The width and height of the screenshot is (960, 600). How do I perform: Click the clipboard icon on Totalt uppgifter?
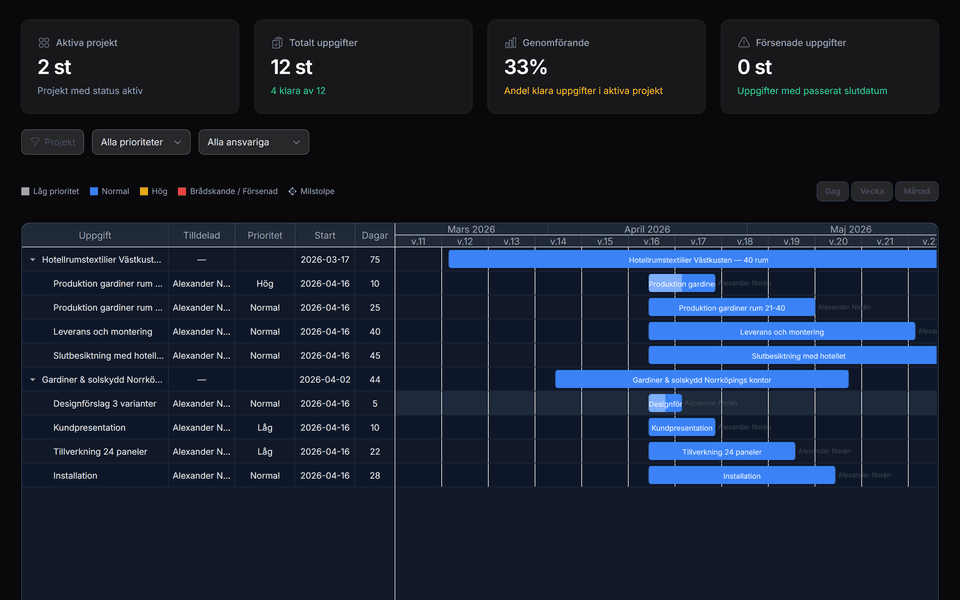[277, 43]
